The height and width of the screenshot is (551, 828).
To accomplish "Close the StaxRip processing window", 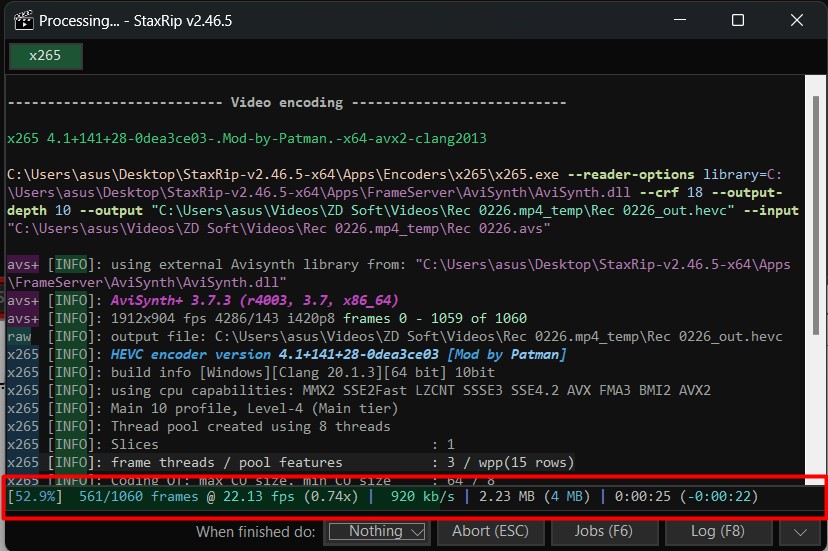I will point(796,20).
